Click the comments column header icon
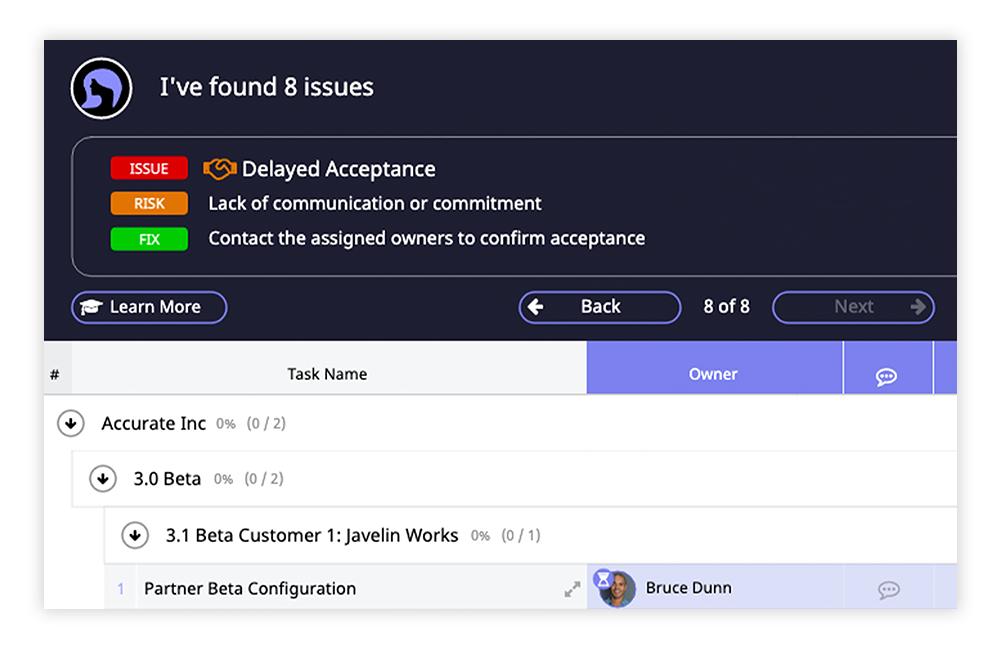This screenshot has width=1000, height=650. 886,376
